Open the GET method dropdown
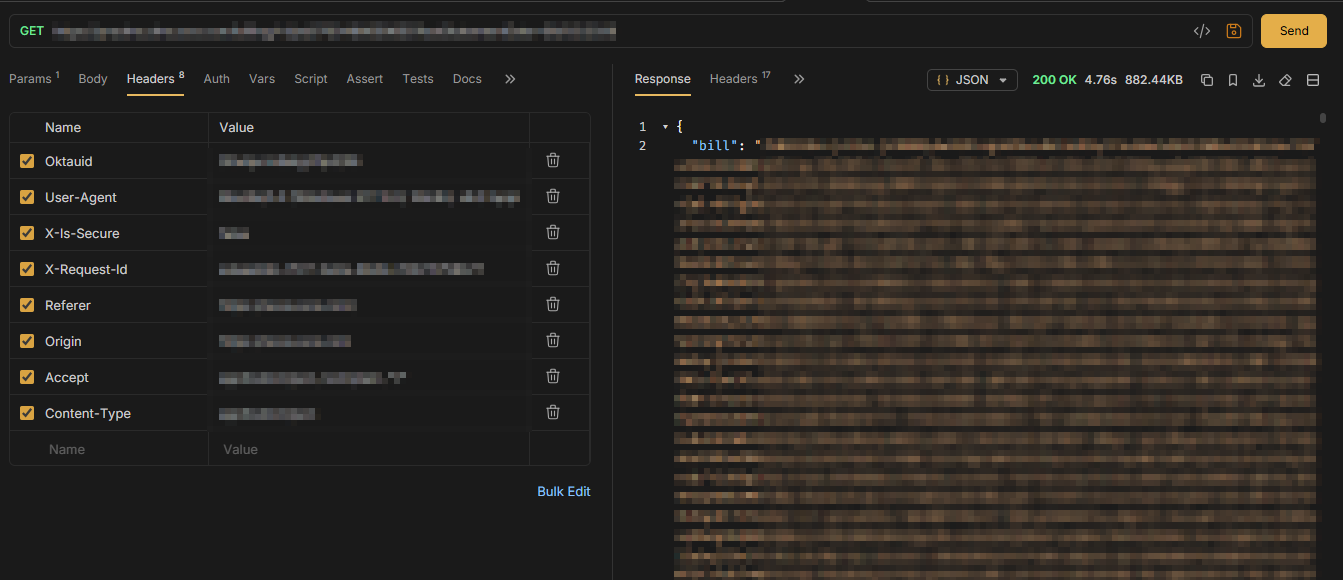The image size is (1343, 580). pyautogui.click(x=32, y=31)
